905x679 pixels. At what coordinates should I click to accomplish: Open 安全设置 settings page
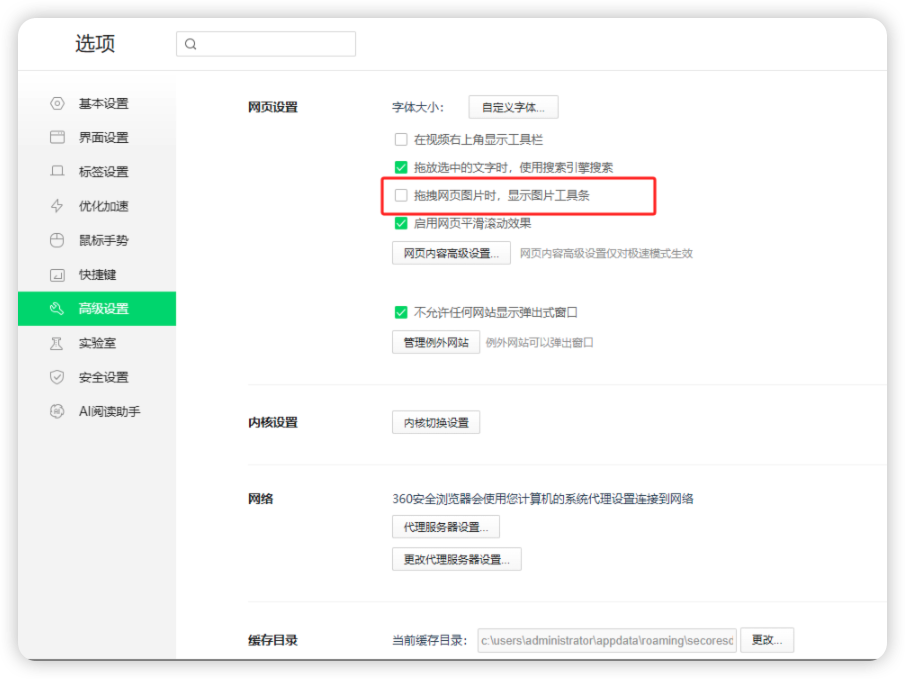97,377
